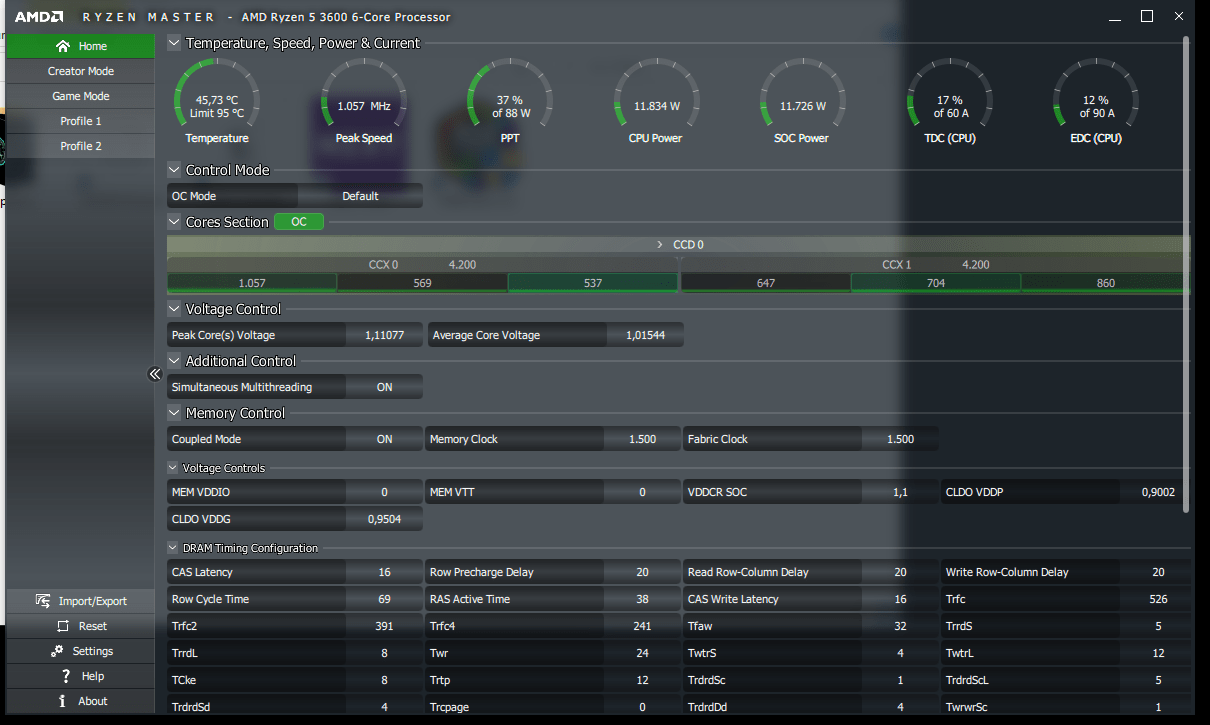Select Profile 1
1210x725 pixels.
click(80, 121)
